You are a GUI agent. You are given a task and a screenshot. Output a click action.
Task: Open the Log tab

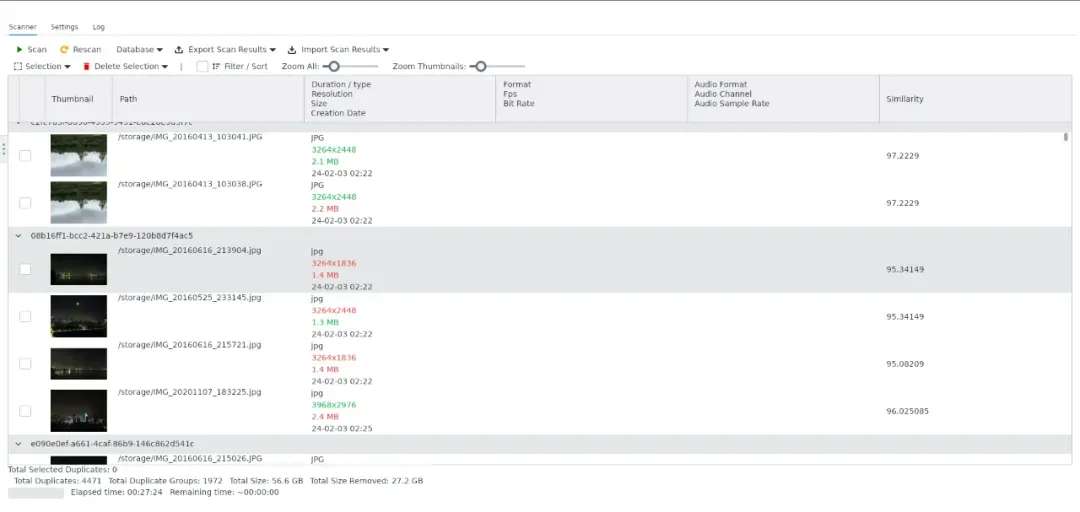point(98,27)
